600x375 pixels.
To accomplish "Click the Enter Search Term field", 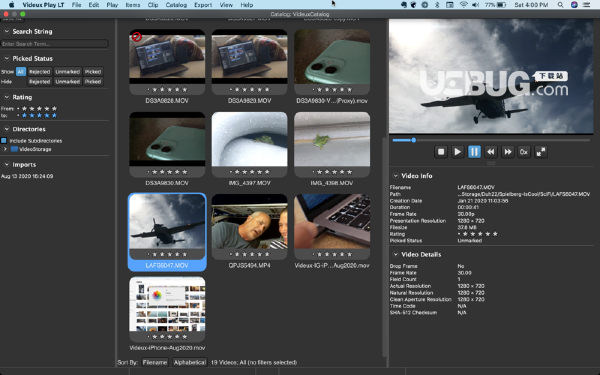I will coord(54,44).
